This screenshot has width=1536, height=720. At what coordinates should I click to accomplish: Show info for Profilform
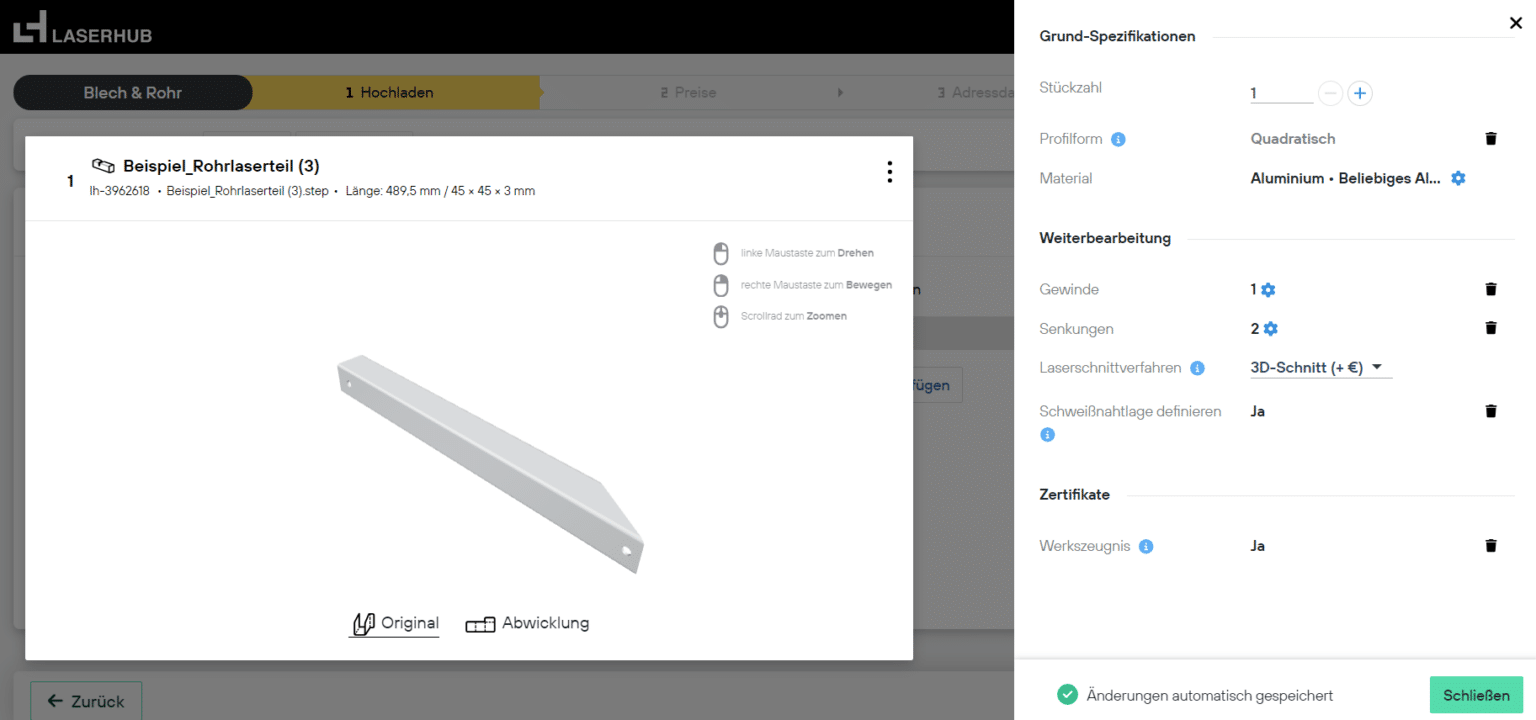1119,139
